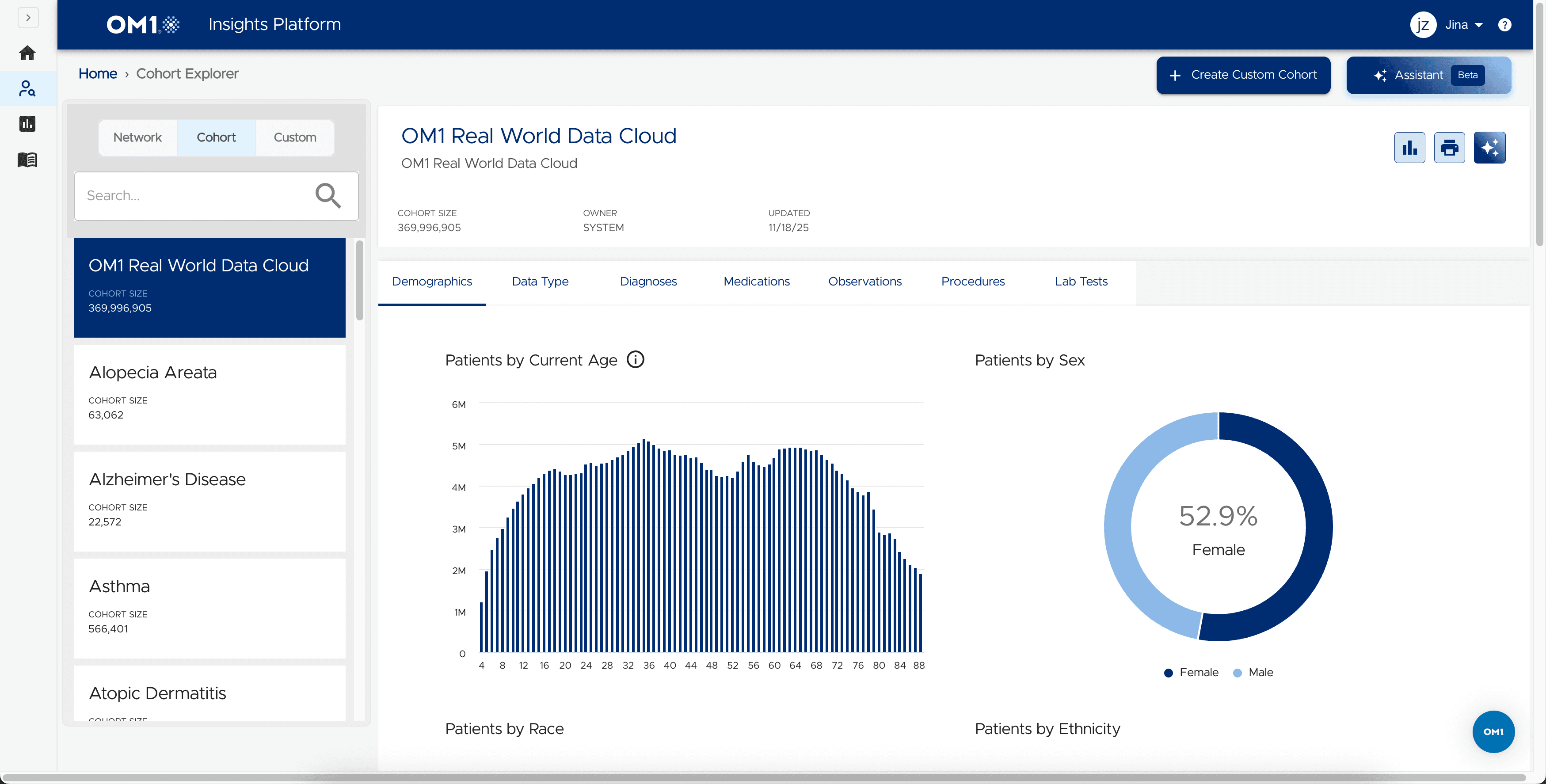The height and width of the screenshot is (784, 1546).
Task: Select the Alopecia Areata cohort card
Action: click(x=209, y=395)
